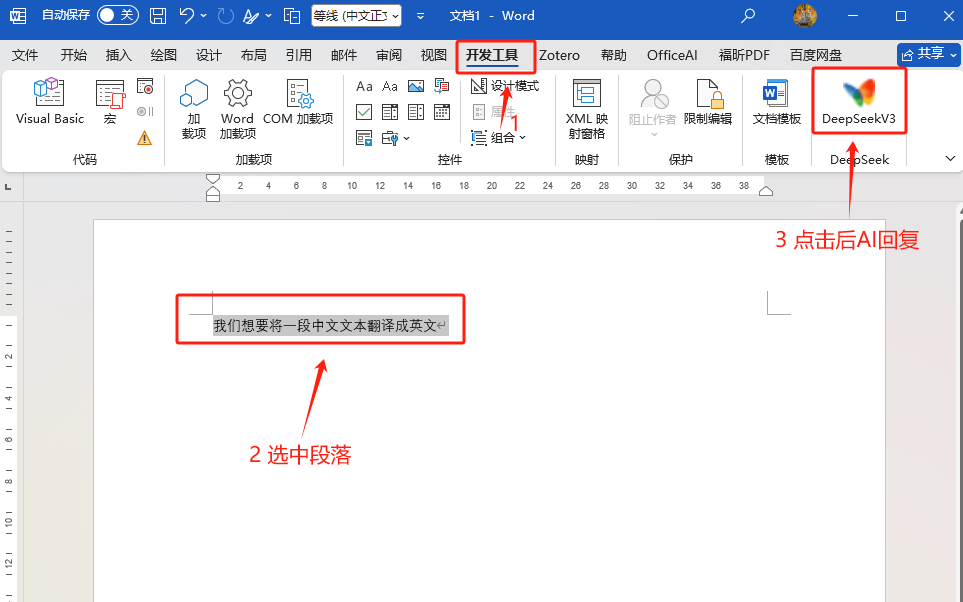The width and height of the screenshot is (963, 602).
Task: Click the 共享 share button
Action: tap(922, 55)
